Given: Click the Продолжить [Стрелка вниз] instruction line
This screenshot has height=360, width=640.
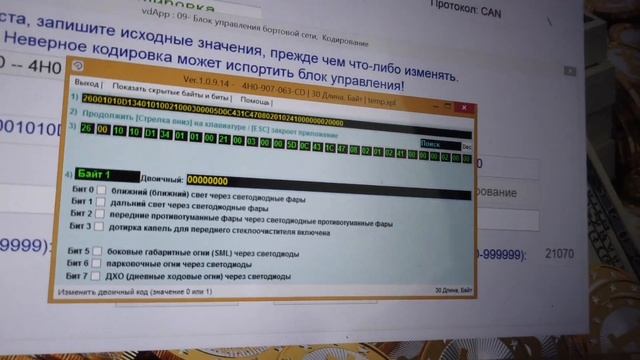Looking at the screenshot, I should click(x=210, y=124).
